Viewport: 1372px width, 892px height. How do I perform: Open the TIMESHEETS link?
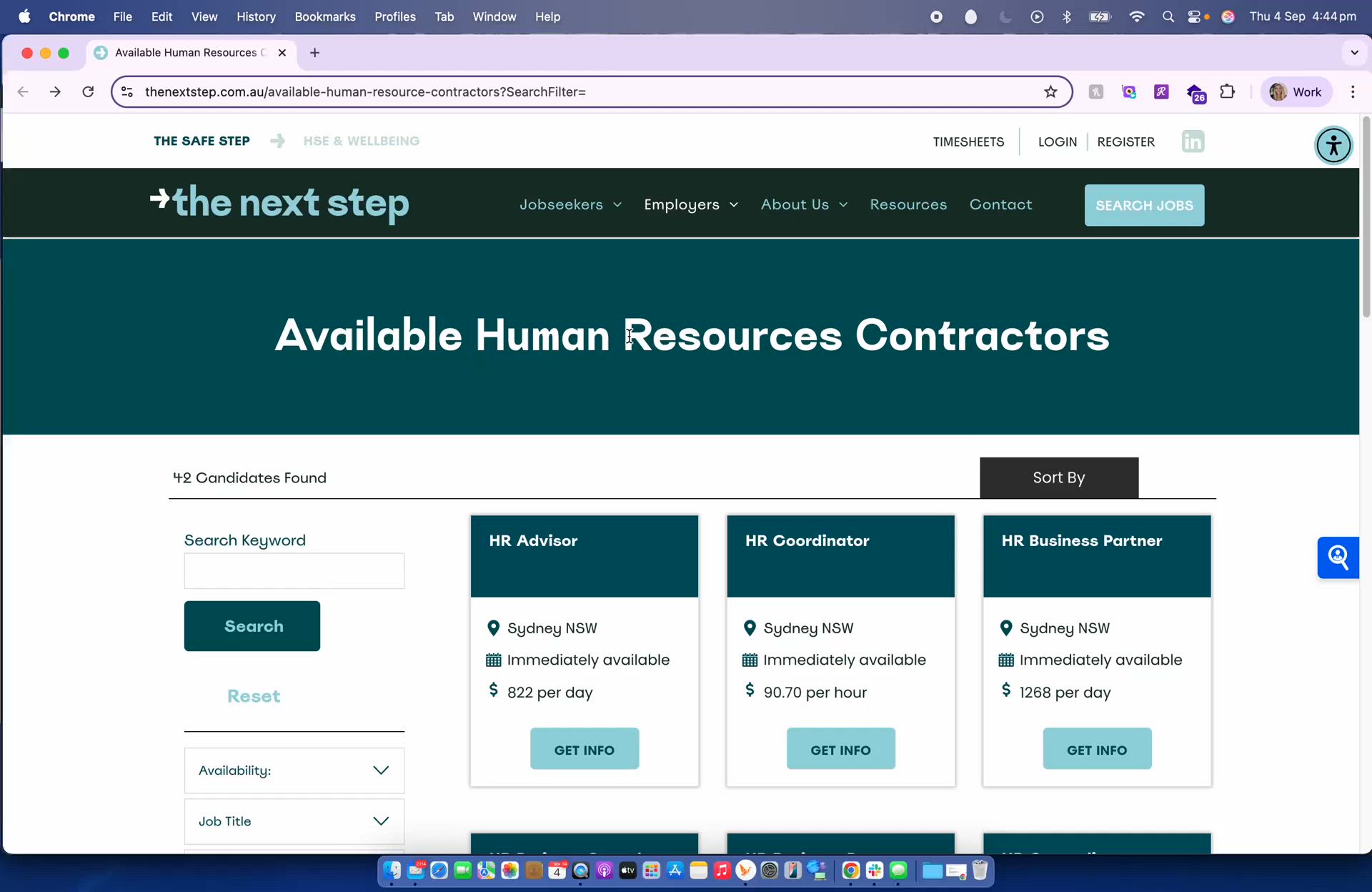click(x=968, y=142)
